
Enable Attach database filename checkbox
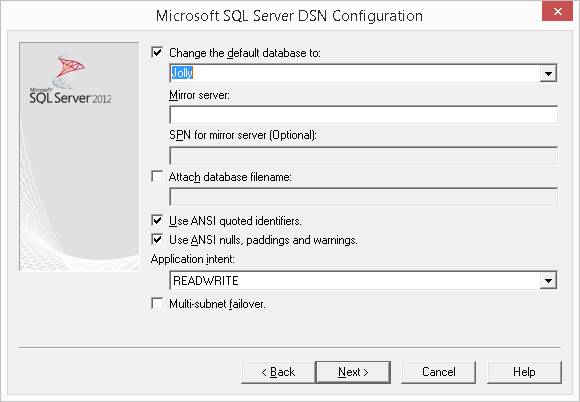[157, 176]
